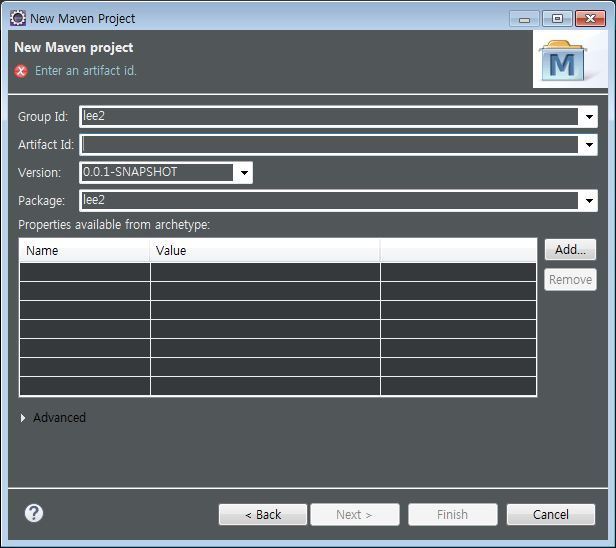Minimize the New Maven Project window
This screenshot has height=548, width=616.
524,19
